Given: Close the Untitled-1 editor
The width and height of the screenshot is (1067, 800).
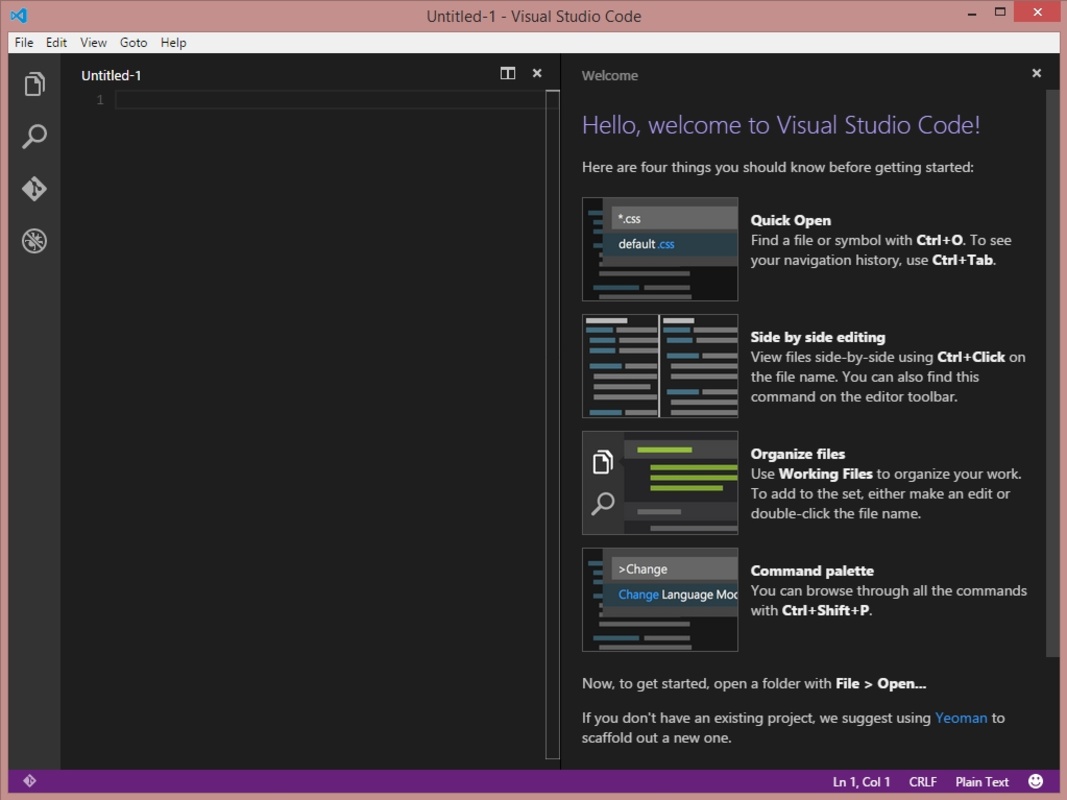Looking at the screenshot, I should point(537,73).
